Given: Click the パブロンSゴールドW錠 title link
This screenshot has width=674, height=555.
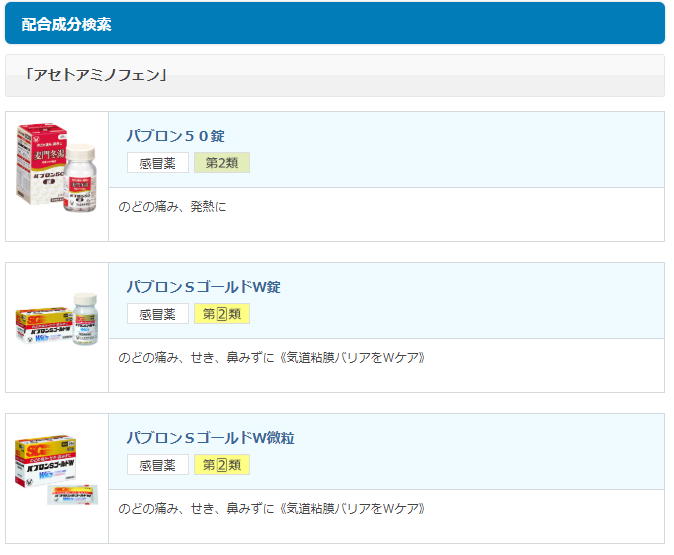Looking at the screenshot, I should pyautogui.click(x=203, y=287).
